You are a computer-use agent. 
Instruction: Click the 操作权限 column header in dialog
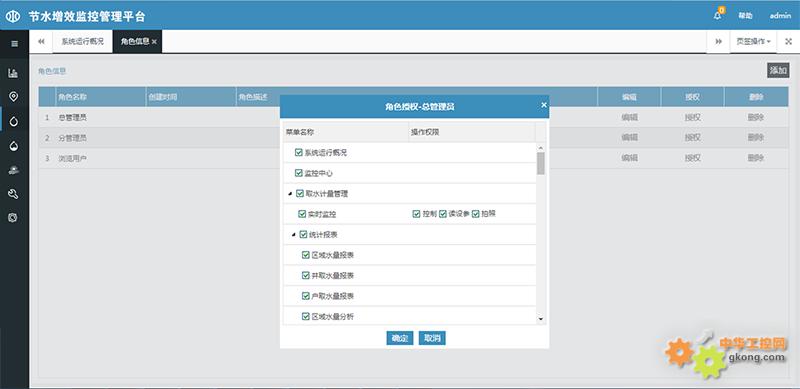[472, 132]
